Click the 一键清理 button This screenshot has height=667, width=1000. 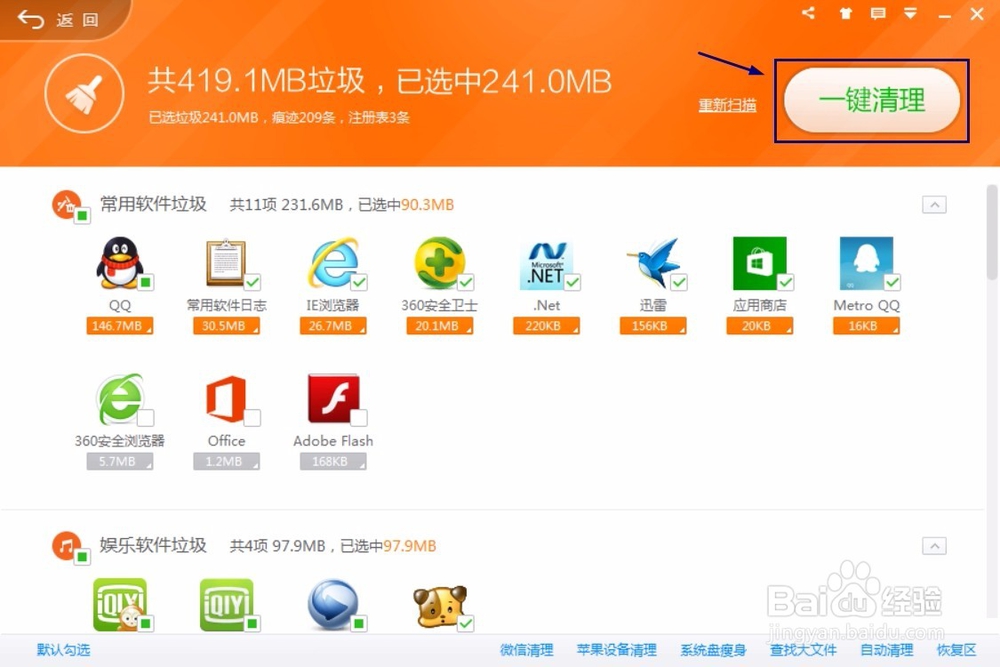pyautogui.click(x=871, y=101)
